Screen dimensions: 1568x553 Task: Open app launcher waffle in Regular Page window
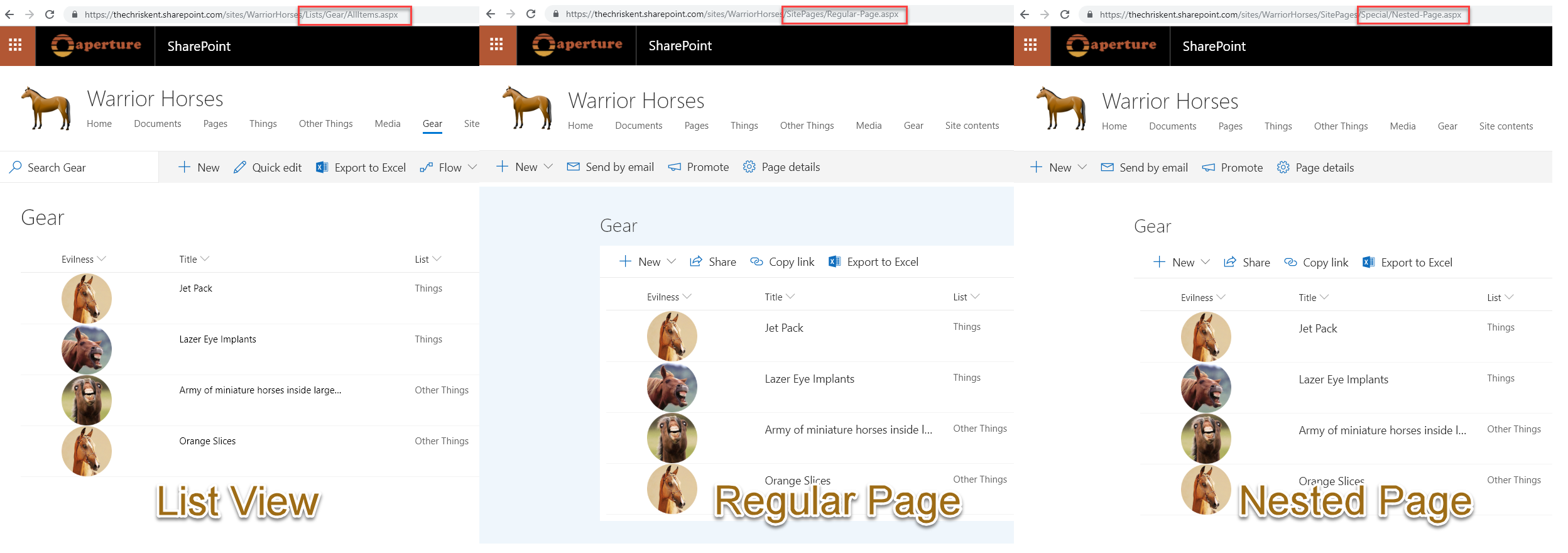click(x=496, y=45)
